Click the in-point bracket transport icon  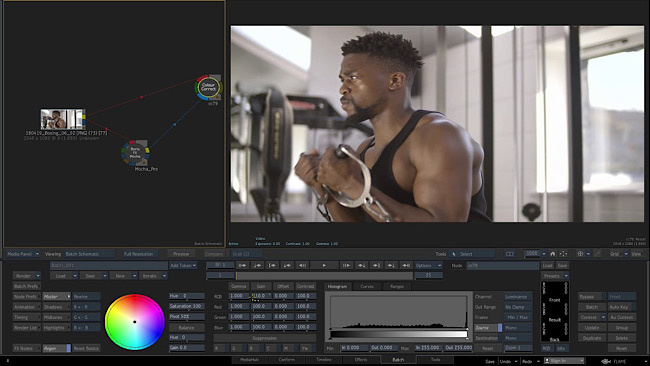point(272,265)
